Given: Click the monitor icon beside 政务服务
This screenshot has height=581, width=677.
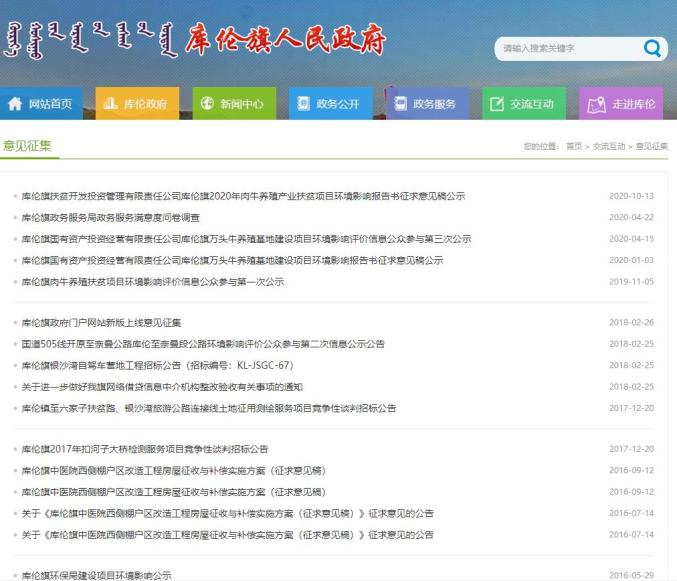Looking at the screenshot, I should (401, 104).
